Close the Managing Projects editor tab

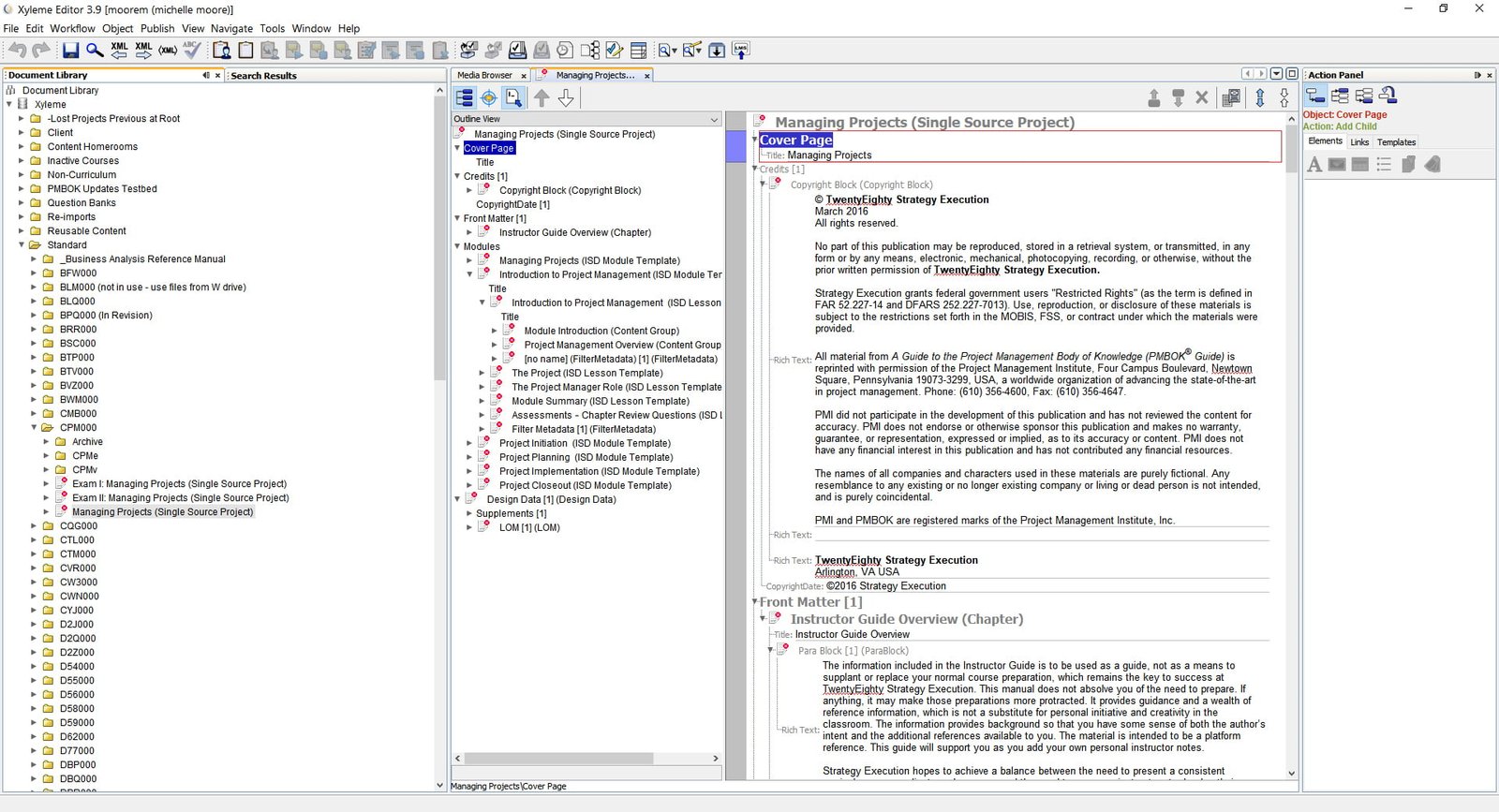coord(646,76)
